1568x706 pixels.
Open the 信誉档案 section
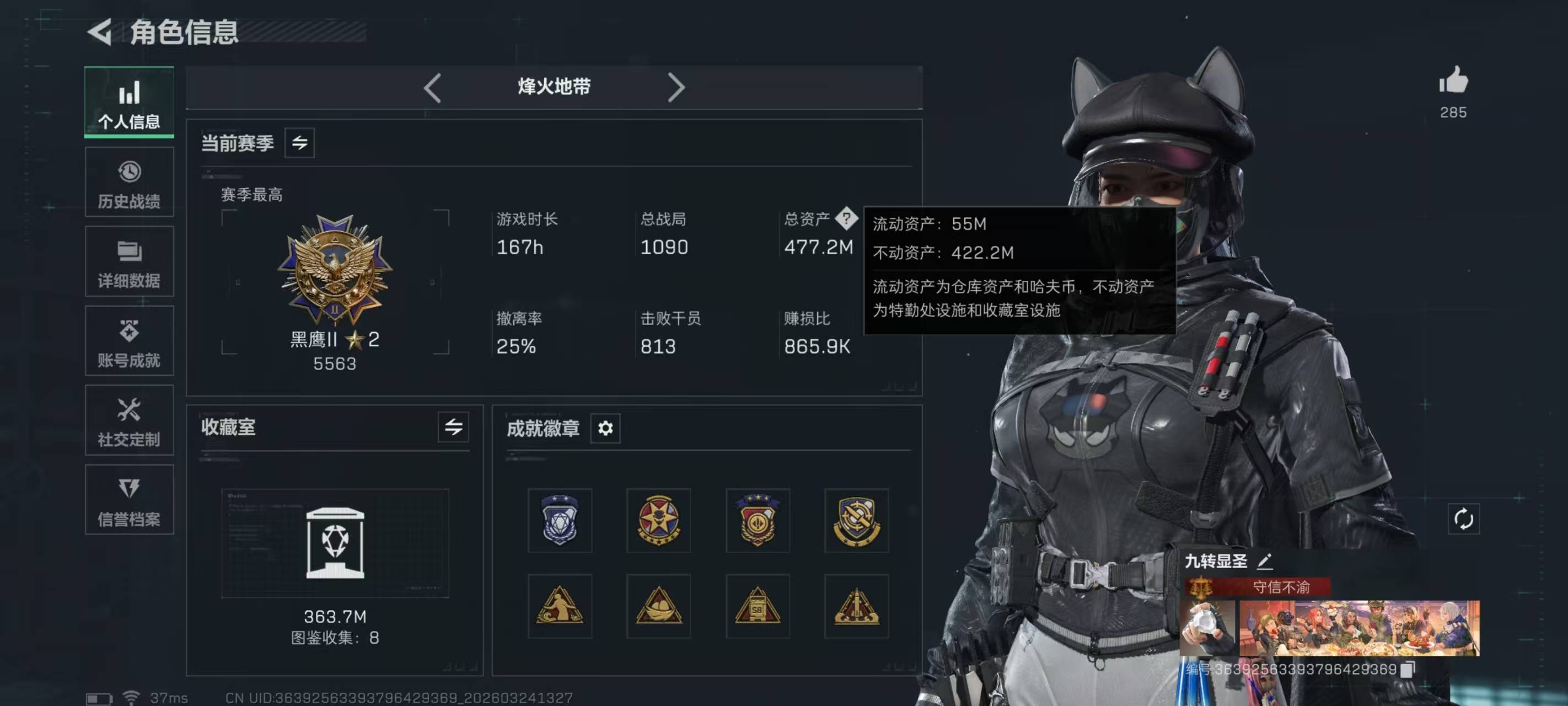click(x=129, y=500)
